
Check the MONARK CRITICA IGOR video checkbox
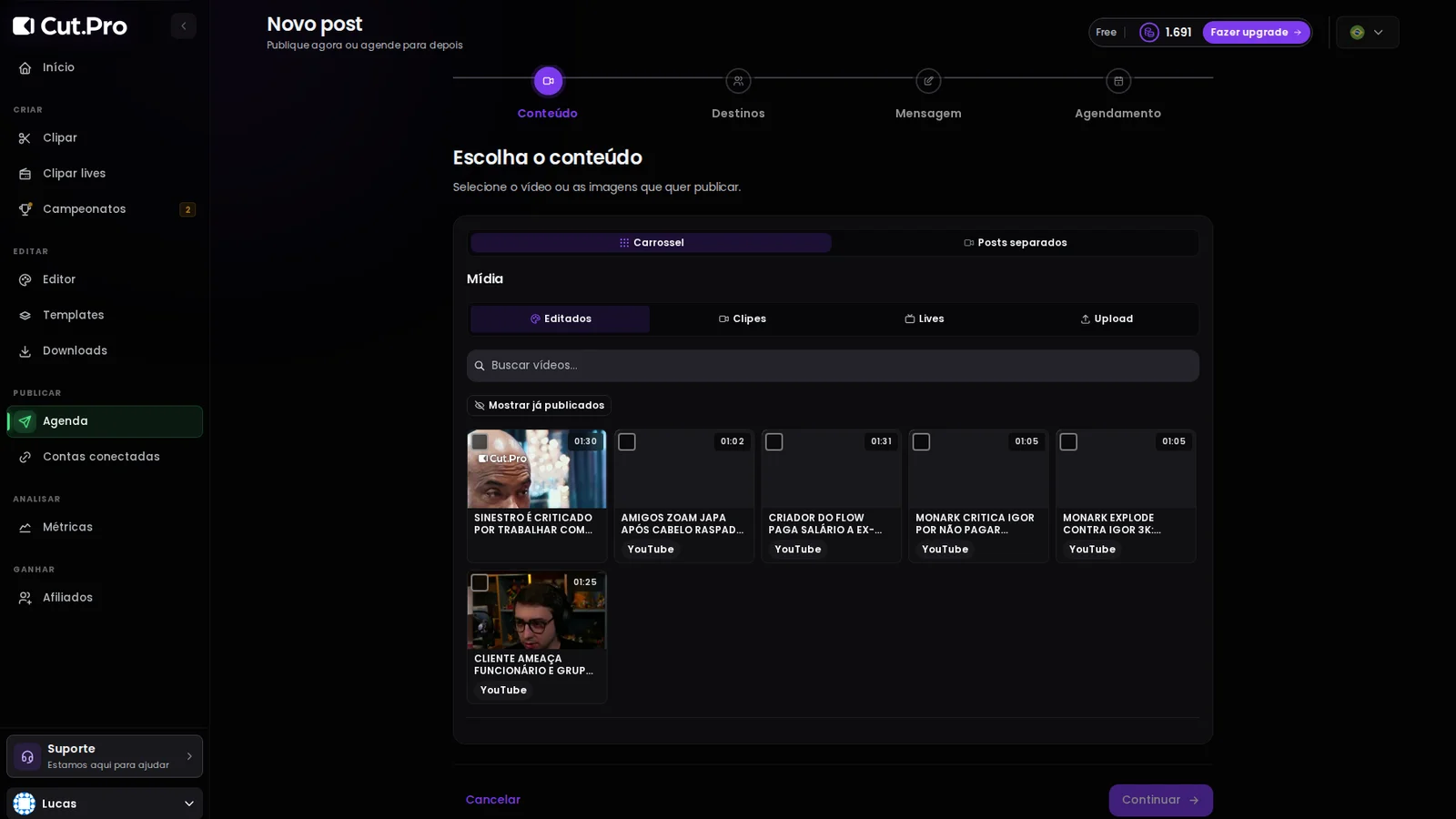[x=922, y=442]
